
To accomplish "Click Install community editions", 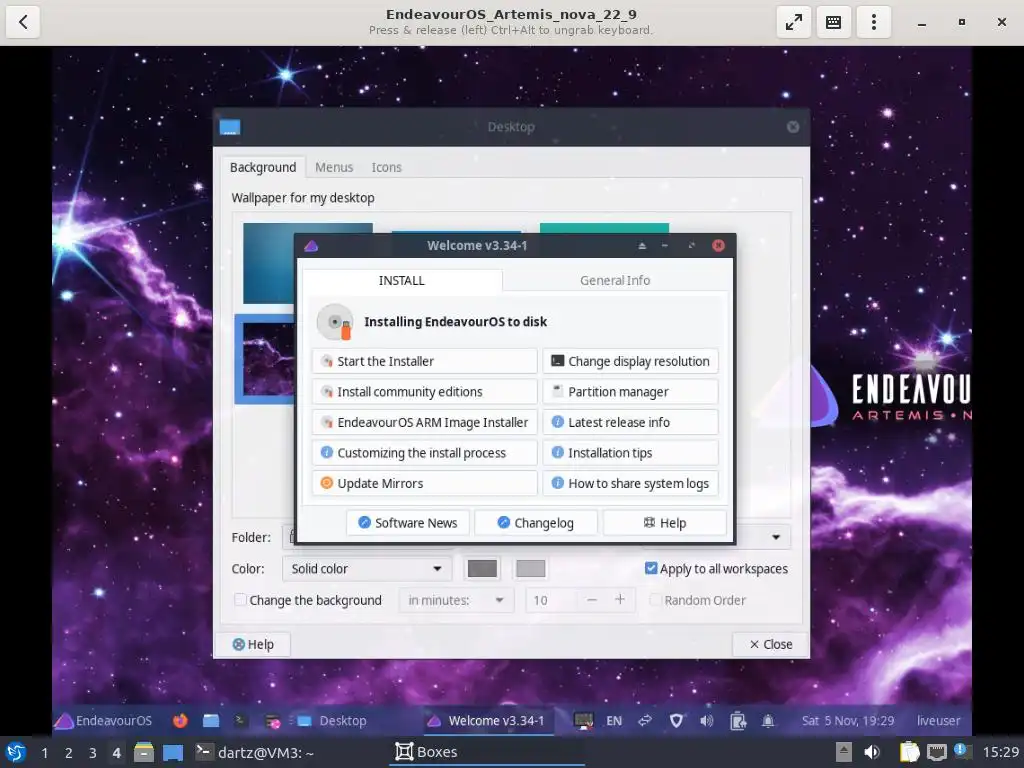I will tap(424, 392).
